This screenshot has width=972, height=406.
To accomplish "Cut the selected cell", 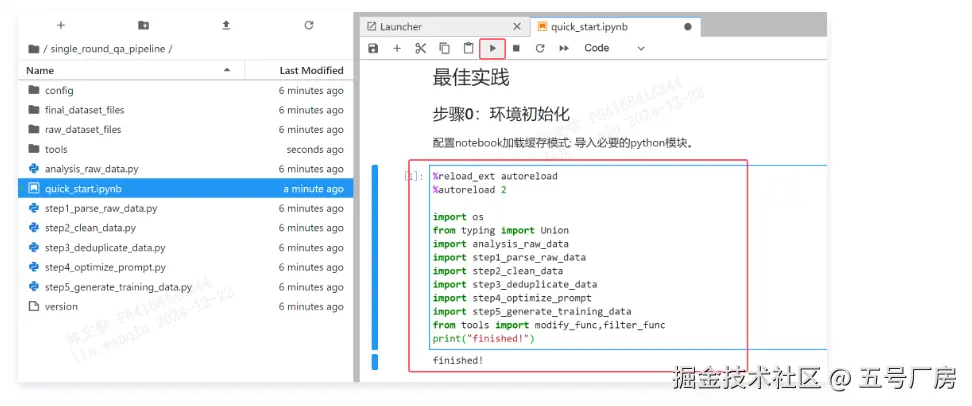I will 421,48.
